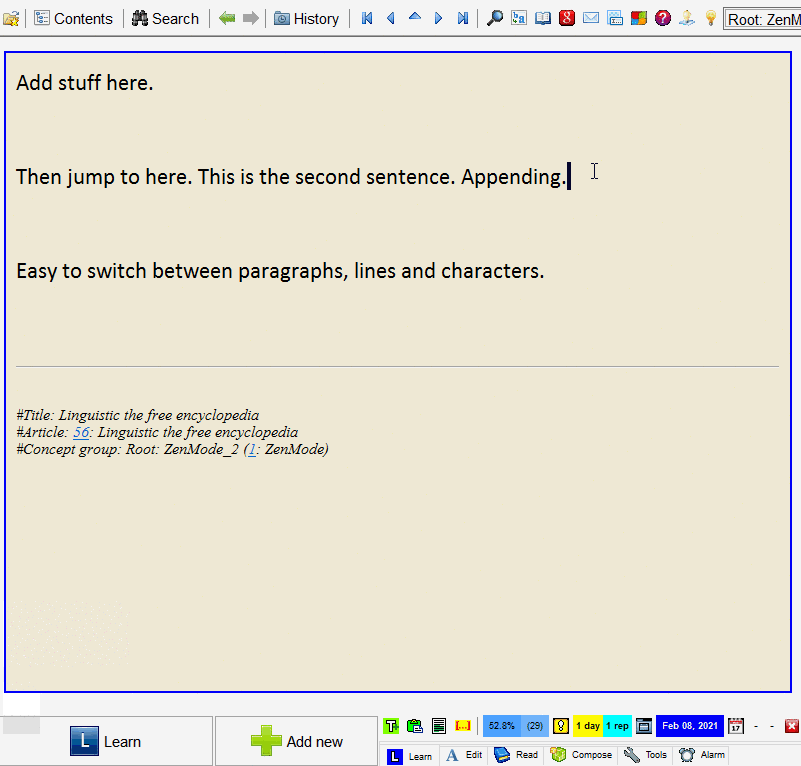Switch to the Compose tab
This screenshot has width=801, height=766.
click(581, 755)
